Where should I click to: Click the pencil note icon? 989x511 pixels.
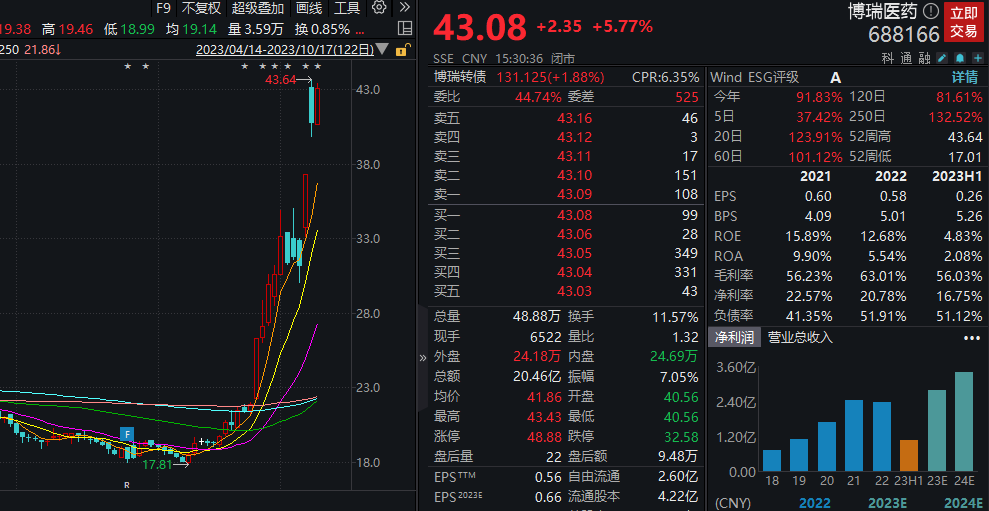click(942, 58)
